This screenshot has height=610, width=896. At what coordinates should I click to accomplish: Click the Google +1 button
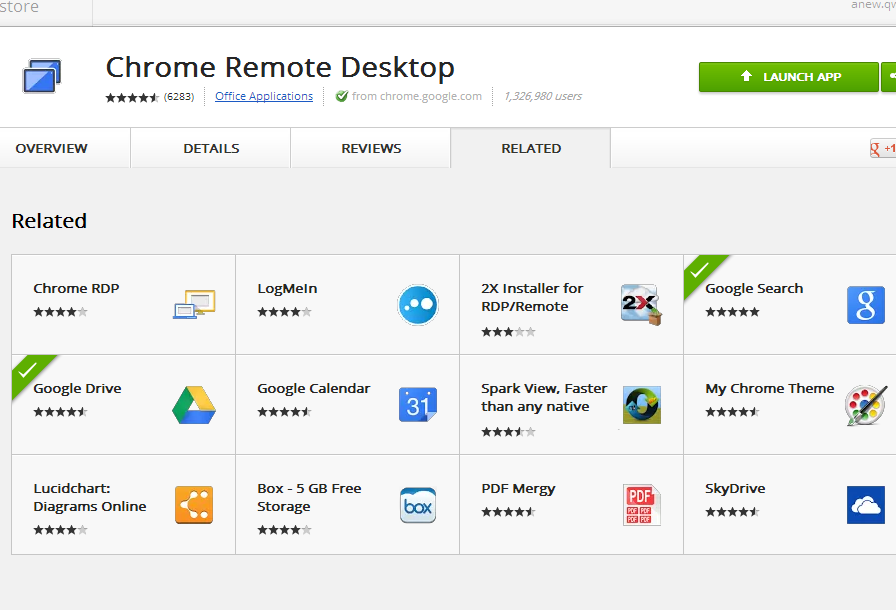point(882,149)
